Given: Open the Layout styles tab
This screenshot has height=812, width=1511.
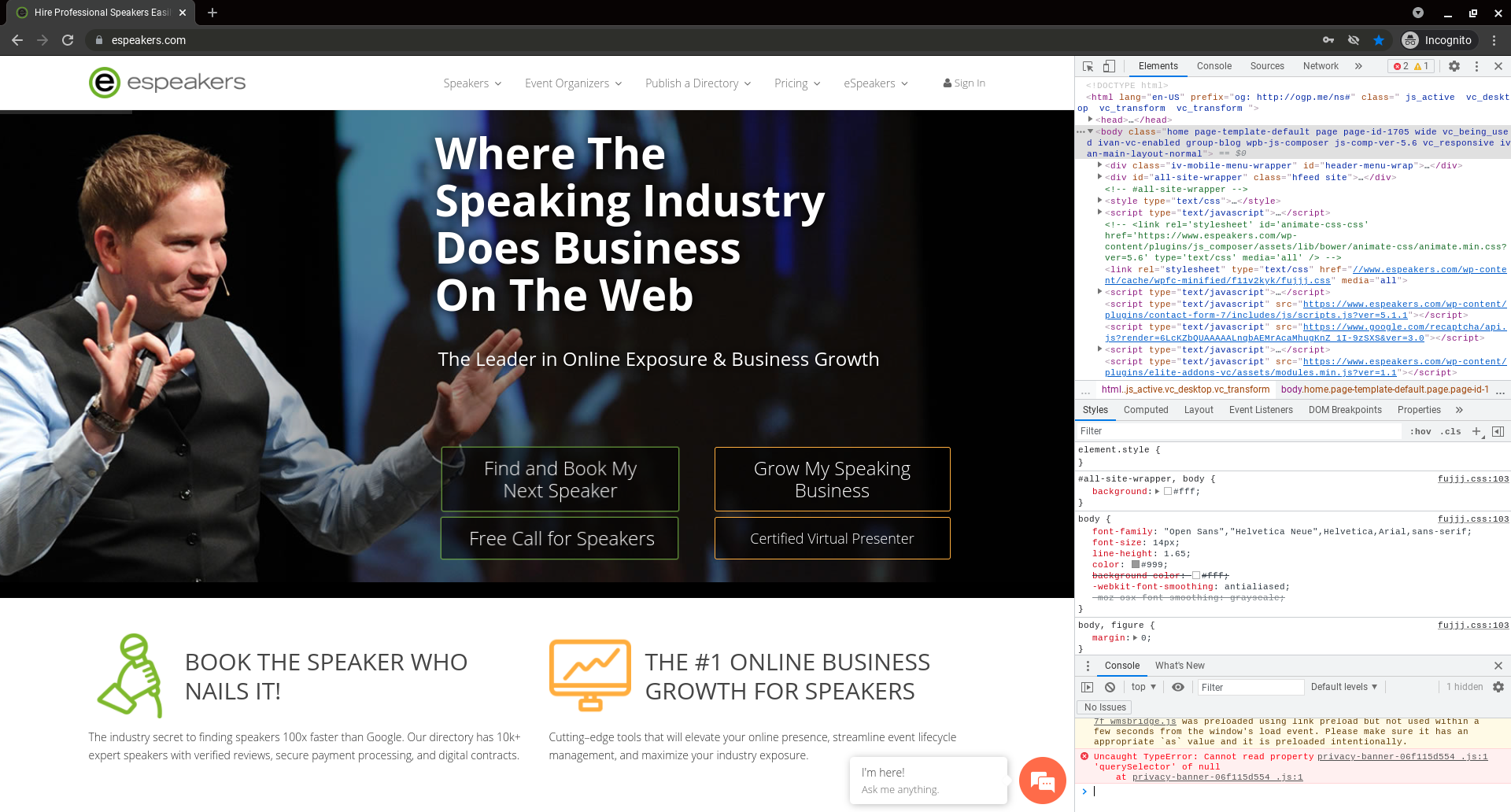Looking at the screenshot, I should tap(1199, 410).
